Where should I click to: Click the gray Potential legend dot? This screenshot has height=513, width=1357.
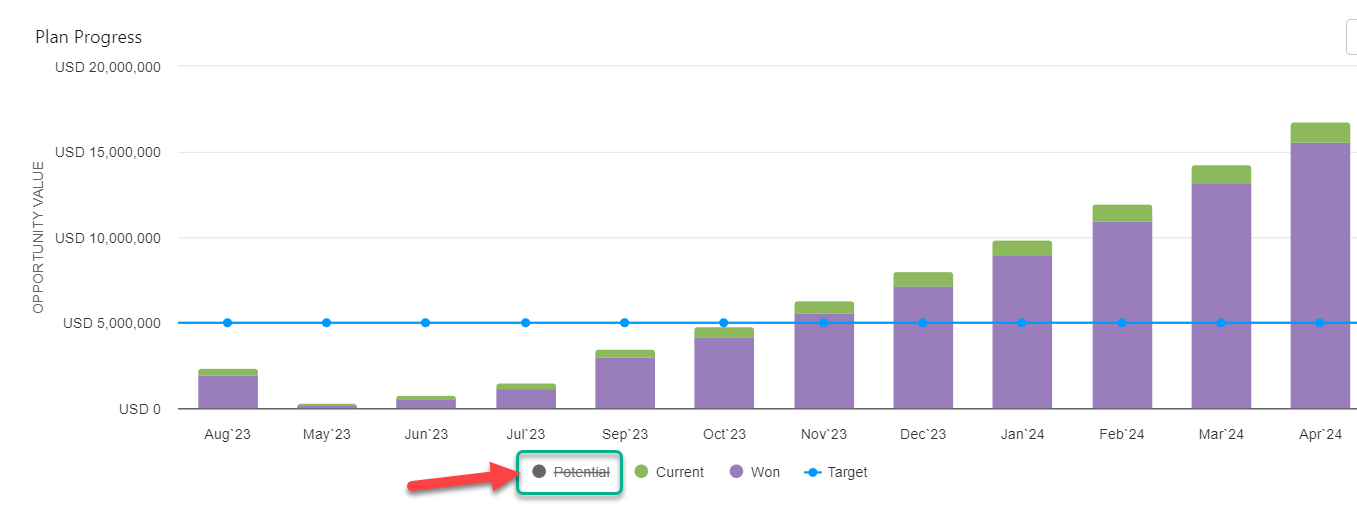(x=540, y=472)
